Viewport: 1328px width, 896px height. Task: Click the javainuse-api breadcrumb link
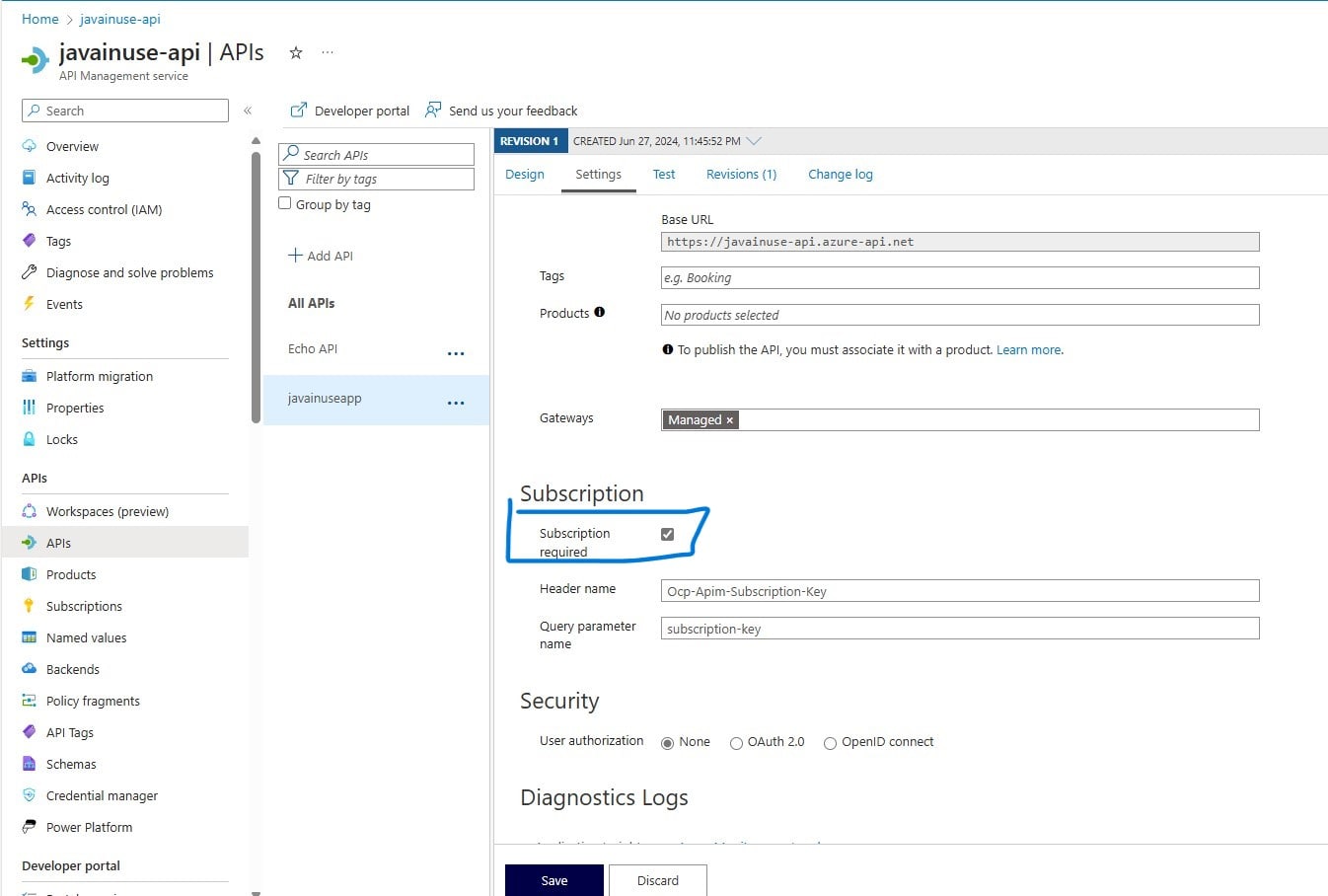click(x=120, y=19)
